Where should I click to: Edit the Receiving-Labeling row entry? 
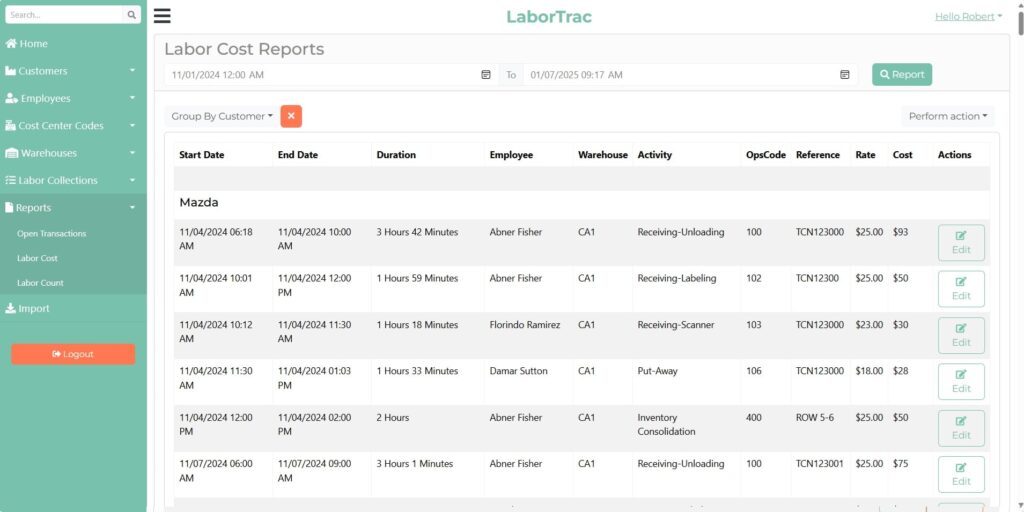(960, 289)
